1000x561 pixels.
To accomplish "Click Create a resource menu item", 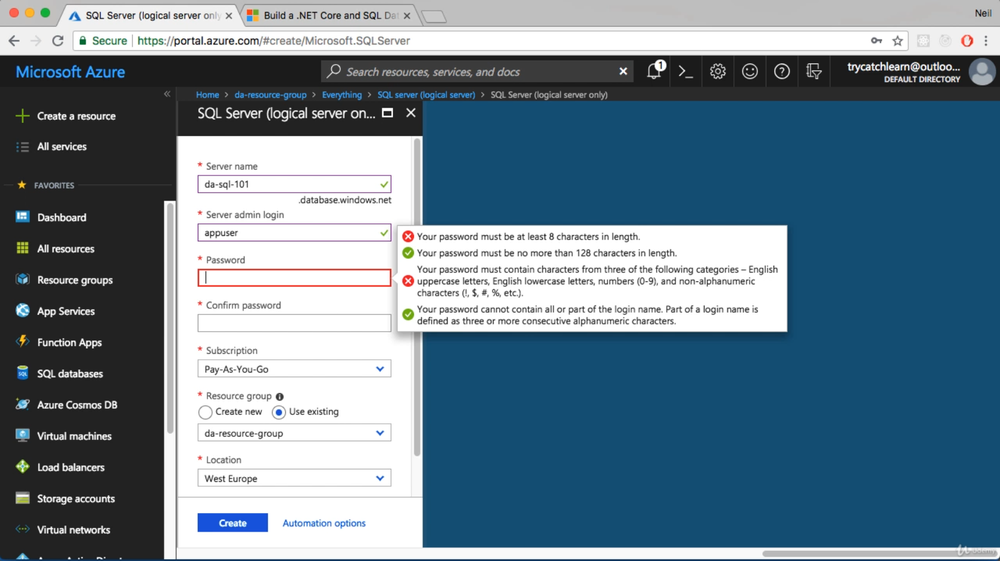I will tap(76, 116).
